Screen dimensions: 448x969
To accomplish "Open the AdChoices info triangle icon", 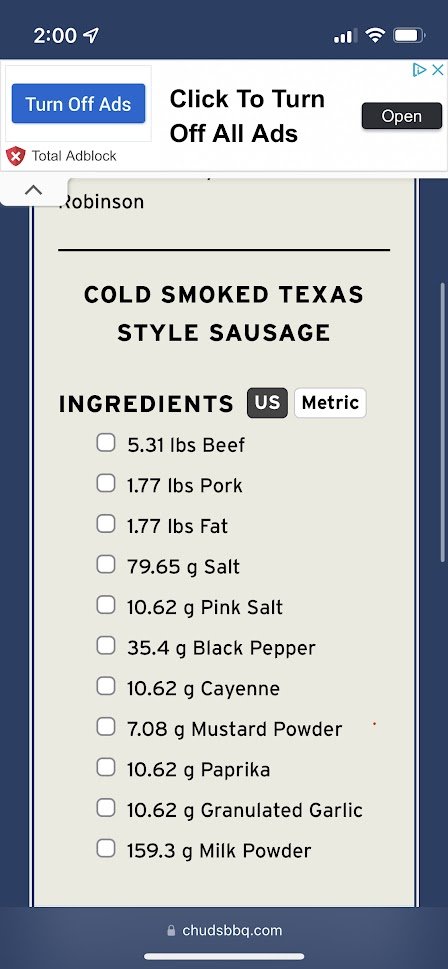I will (420, 69).
